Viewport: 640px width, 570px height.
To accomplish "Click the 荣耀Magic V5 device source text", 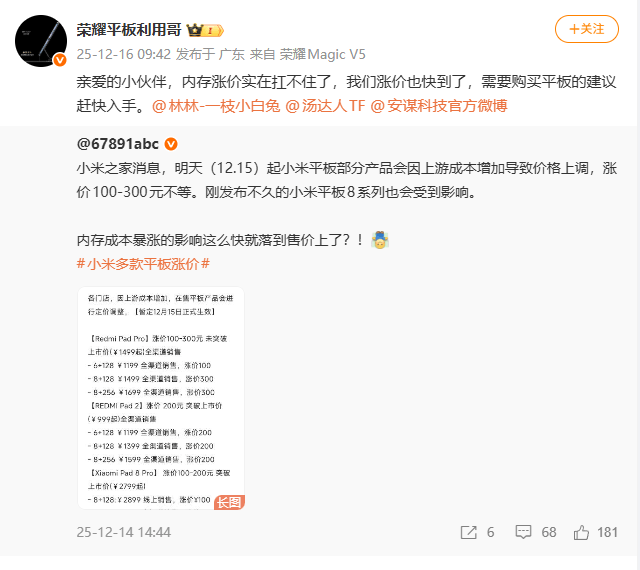I will coord(322,54).
